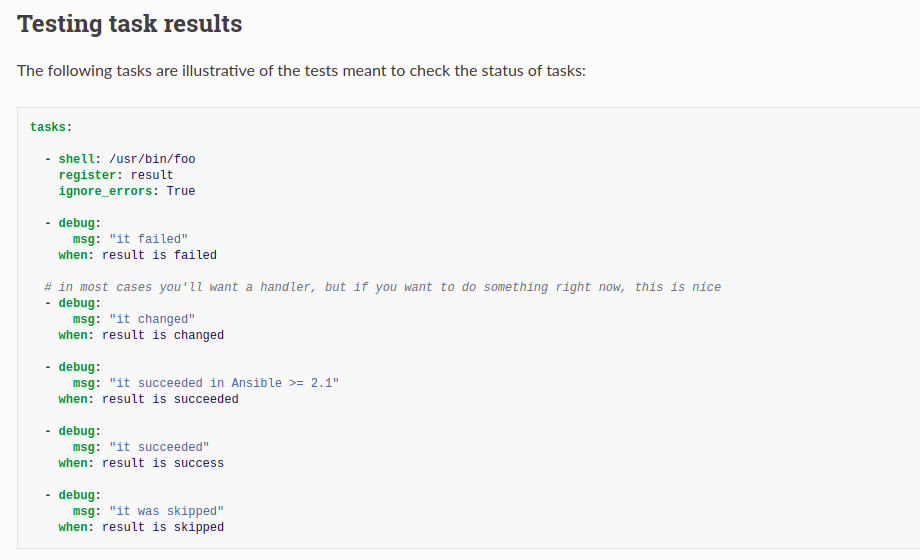The height and width of the screenshot is (560, 920).
Task: Click the first "debug:" keyword
Action: tap(80, 223)
